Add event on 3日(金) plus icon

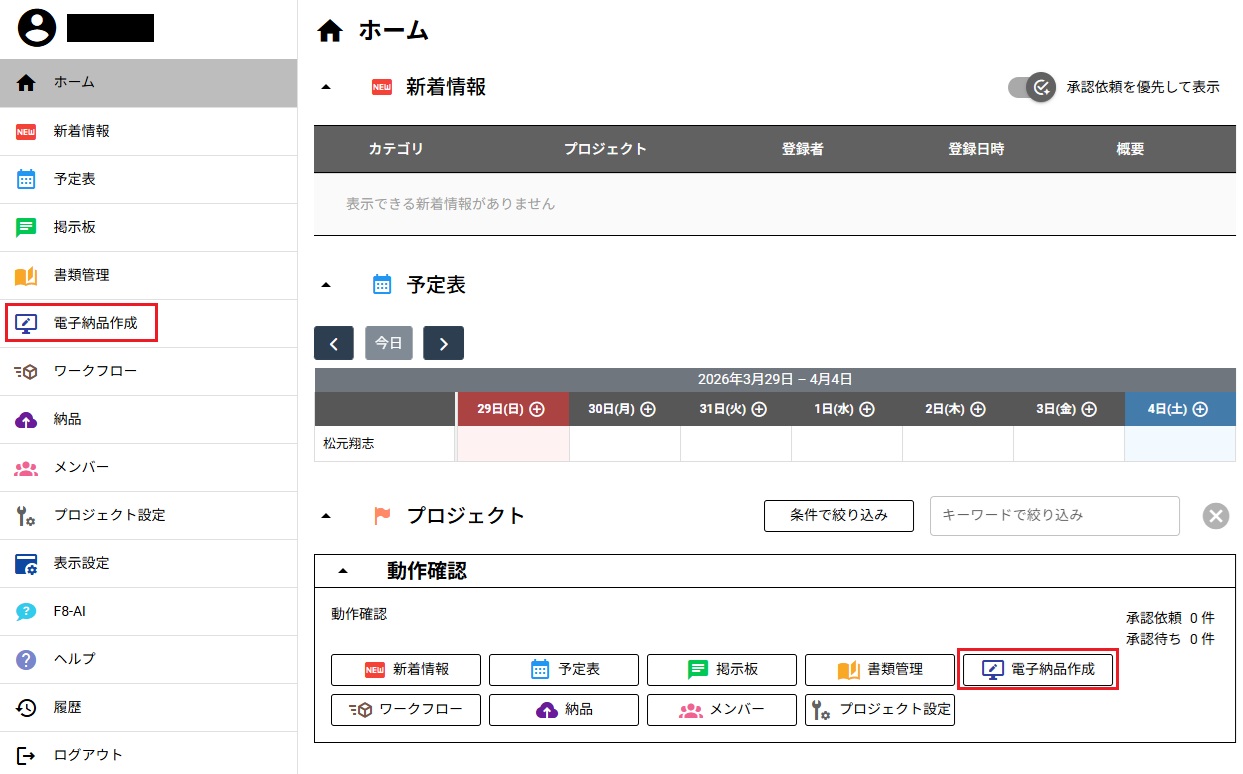pos(1089,409)
